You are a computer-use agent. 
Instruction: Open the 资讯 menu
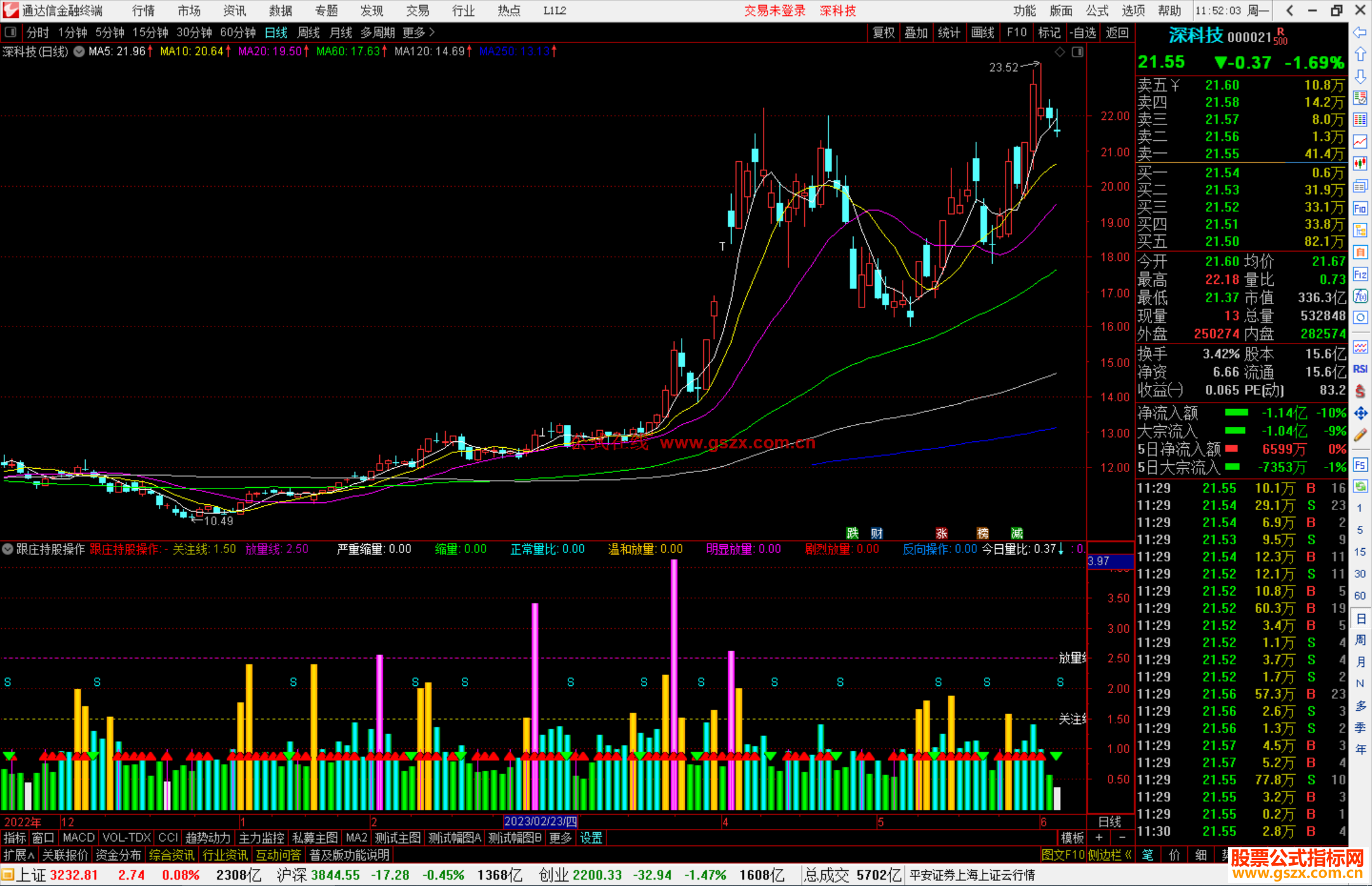tap(235, 10)
